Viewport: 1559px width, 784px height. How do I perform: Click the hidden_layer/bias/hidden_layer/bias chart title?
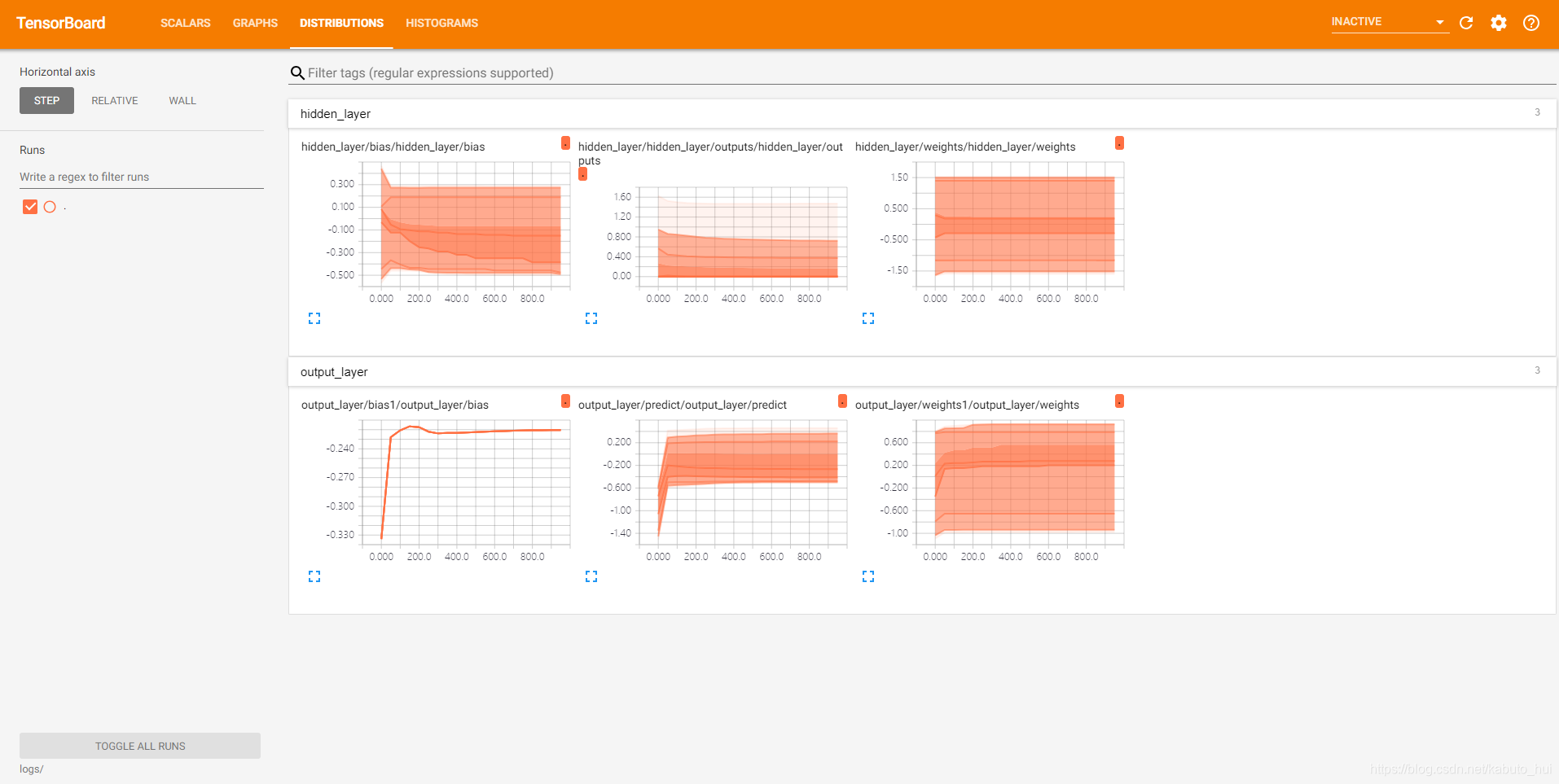click(393, 147)
